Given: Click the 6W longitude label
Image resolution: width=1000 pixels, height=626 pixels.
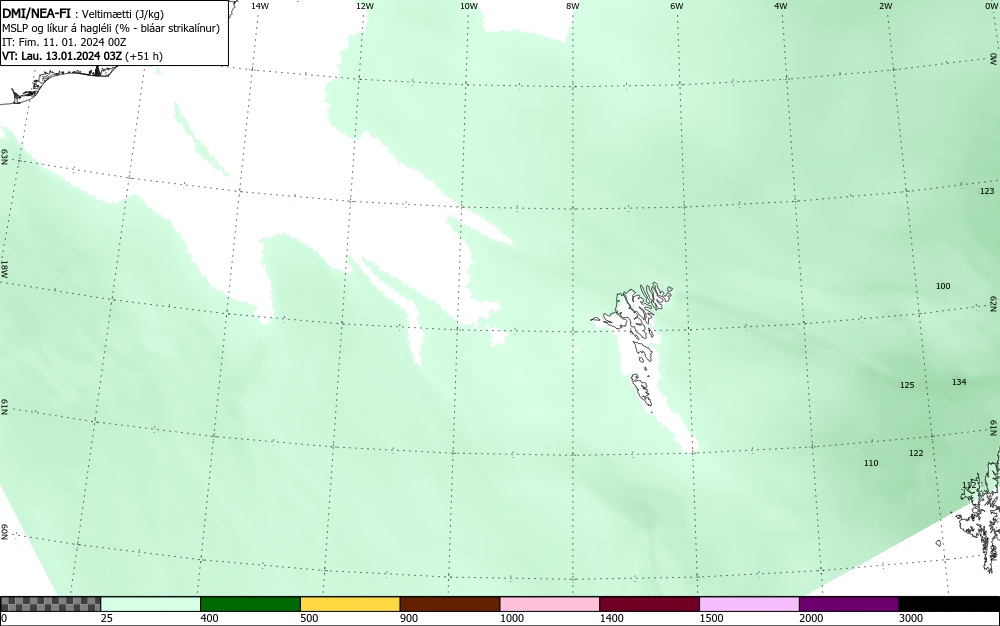Looking at the screenshot, I should pyautogui.click(x=677, y=6).
